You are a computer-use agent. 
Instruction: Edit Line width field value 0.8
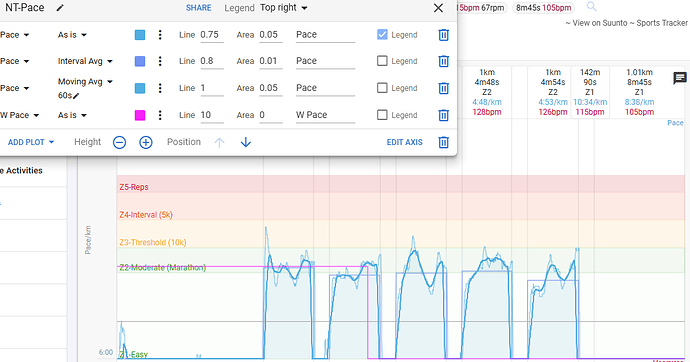click(212, 61)
